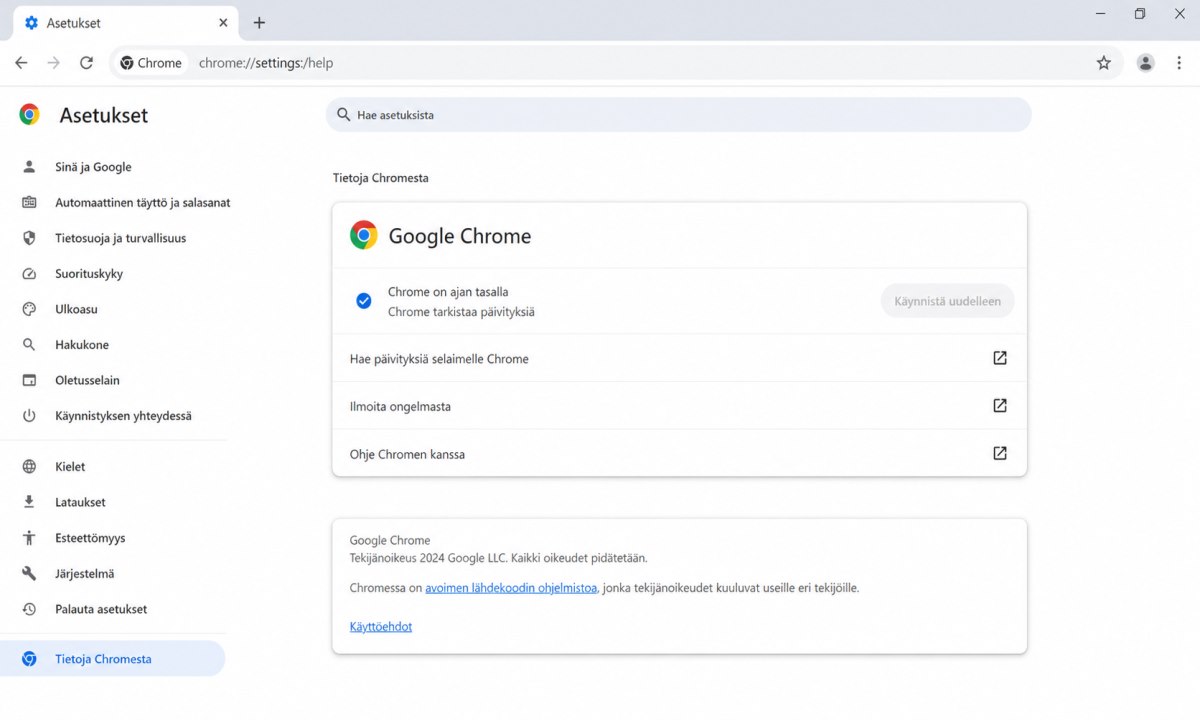Viewport: 1200px width, 720px height.
Task: Click the accessibility icon beside Esteettömyys
Action: pos(29,538)
